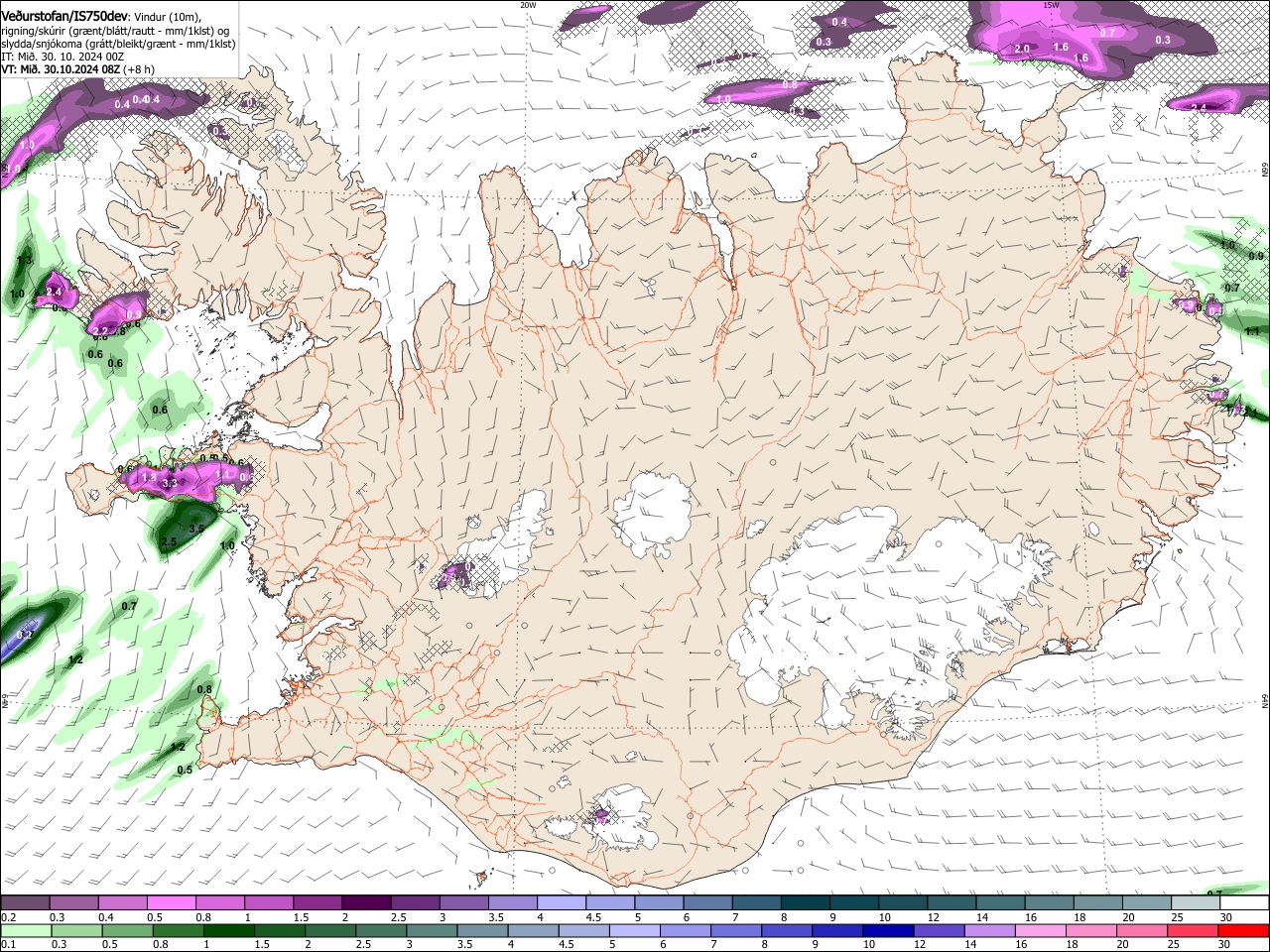Click lower legend light violet swatch between 14 and 16
The width and height of the screenshot is (1270, 952).
991,930
